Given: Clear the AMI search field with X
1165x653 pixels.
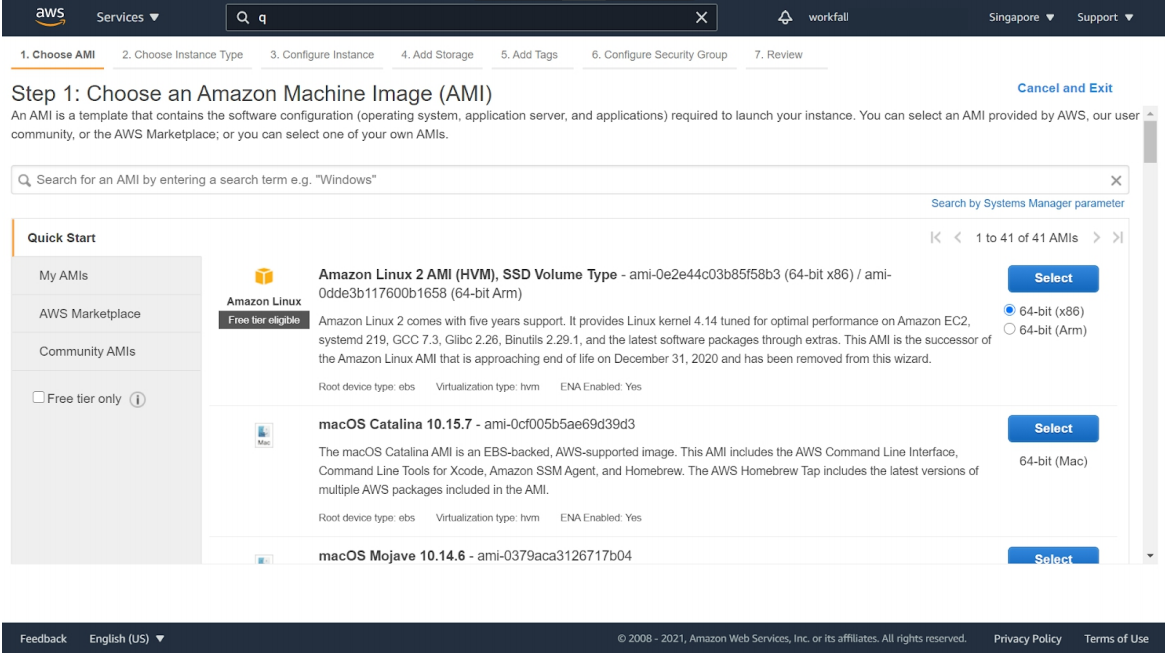Looking at the screenshot, I should [x=1115, y=181].
